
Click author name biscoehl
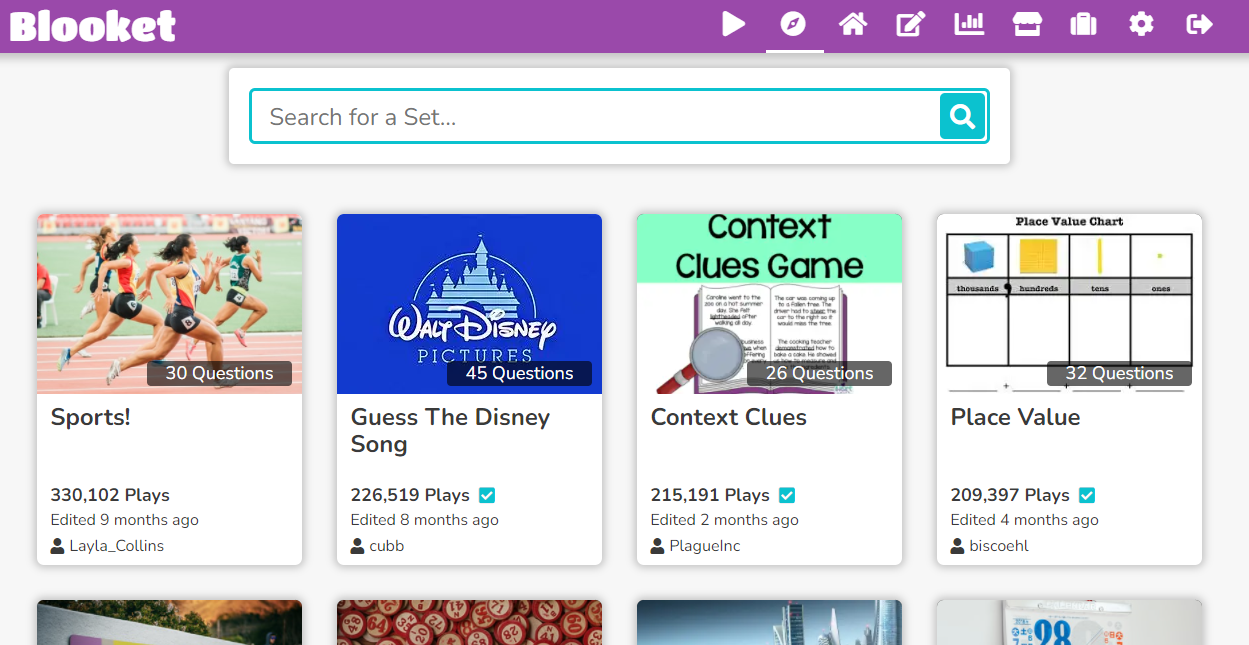click(x=999, y=546)
